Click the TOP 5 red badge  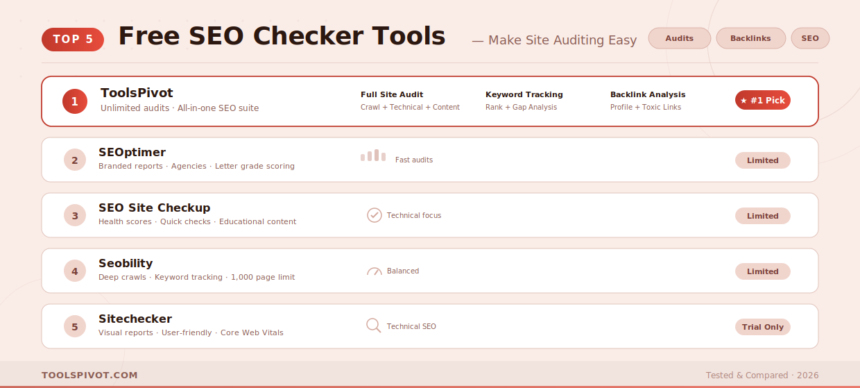[x=72, y=40]
